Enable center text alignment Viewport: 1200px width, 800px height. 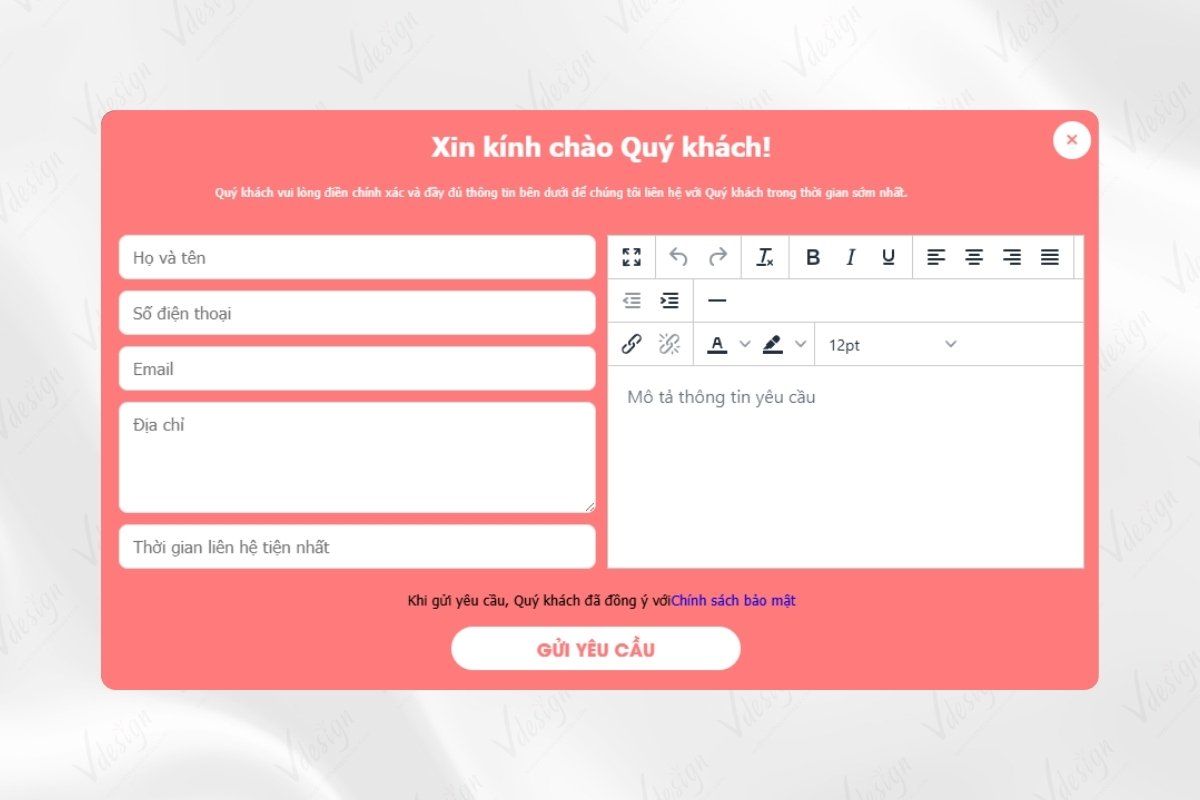pyautogui.click(x=974, y=257)
